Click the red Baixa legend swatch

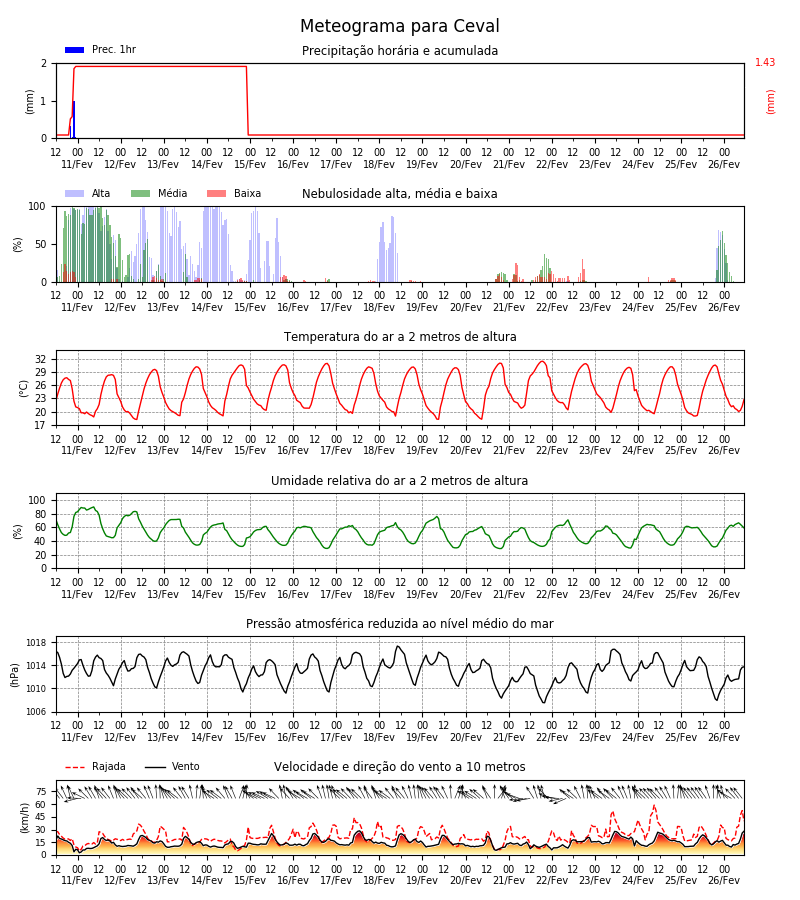pos(216,193)
